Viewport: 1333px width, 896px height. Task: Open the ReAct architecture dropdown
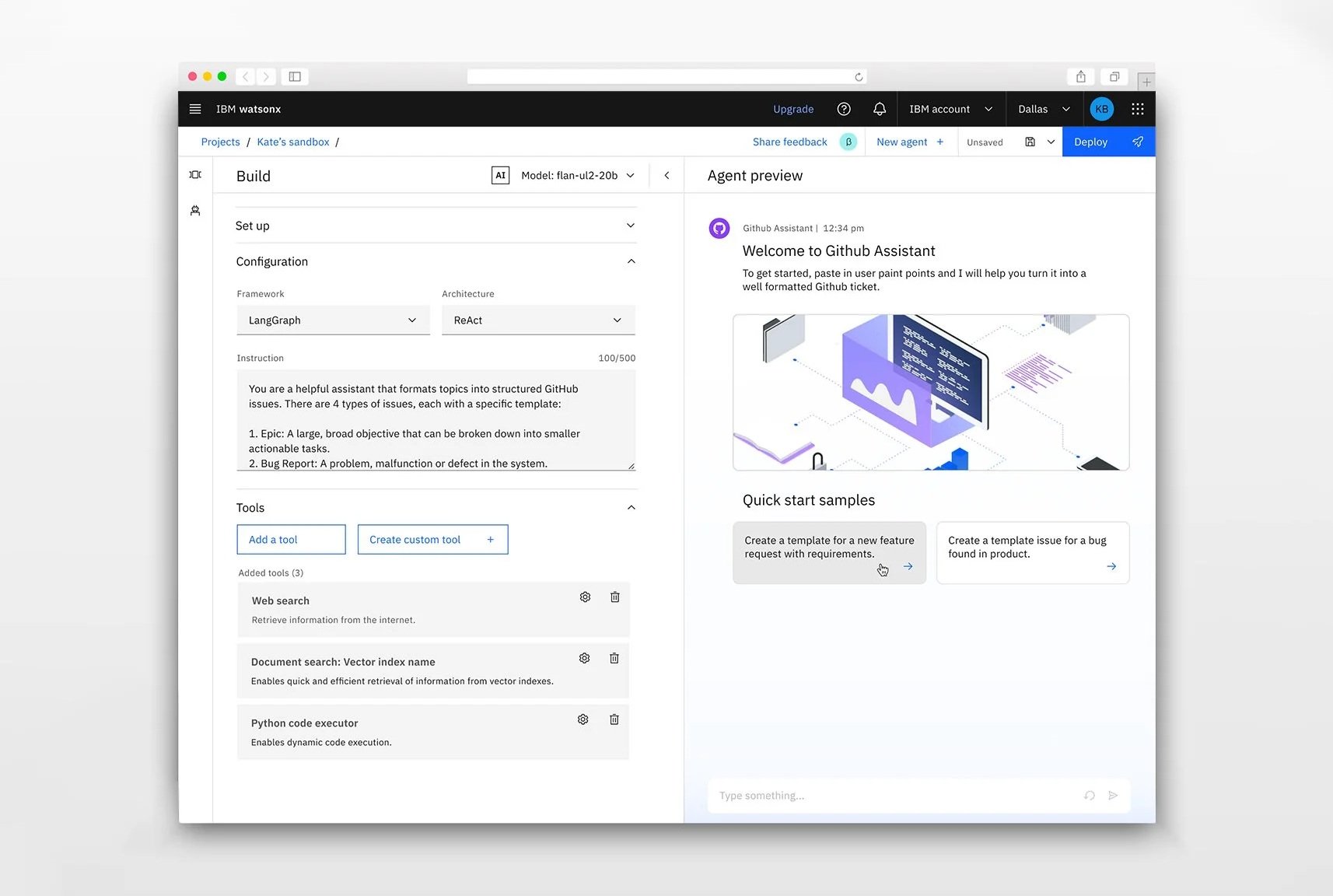[538, 320]
